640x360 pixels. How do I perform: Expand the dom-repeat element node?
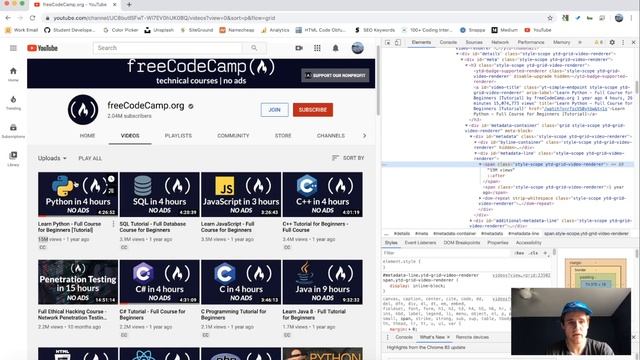click(480, 198)
